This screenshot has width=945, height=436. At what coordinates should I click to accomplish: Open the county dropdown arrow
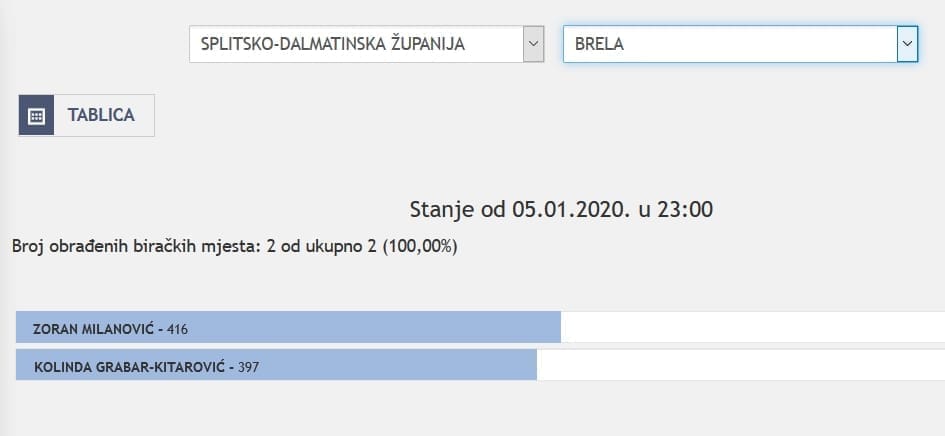click(534, 44)
